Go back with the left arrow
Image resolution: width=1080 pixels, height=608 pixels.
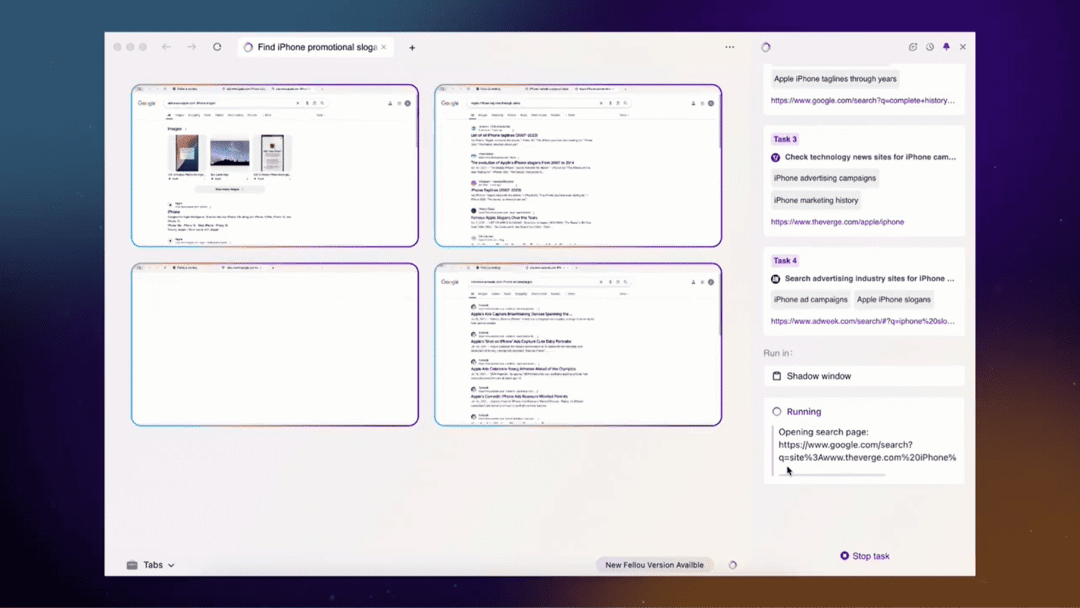point(166,47)
